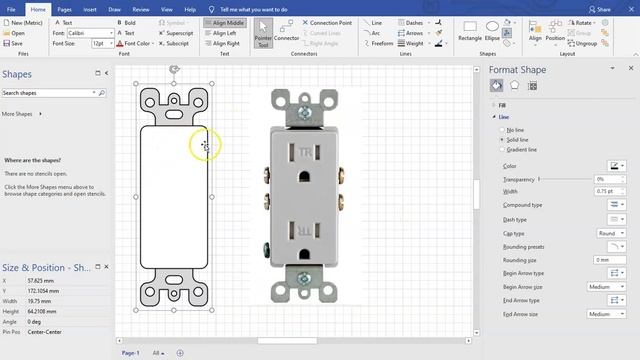The width and height of the screenshot is (640, 360).
Task: Pick the Arc drawing tool
Action: coord(372,33)
